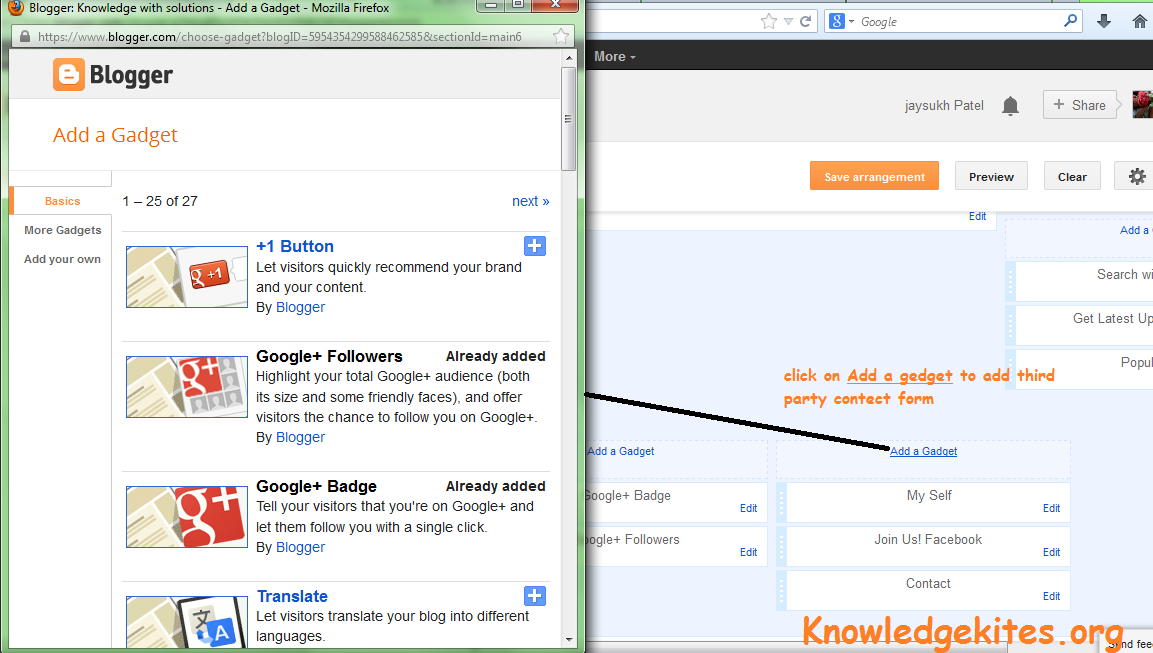Viewport: 1153px width, 653px height.
Task: Click the popup window URL address field
Action: (x=290, y=37)
